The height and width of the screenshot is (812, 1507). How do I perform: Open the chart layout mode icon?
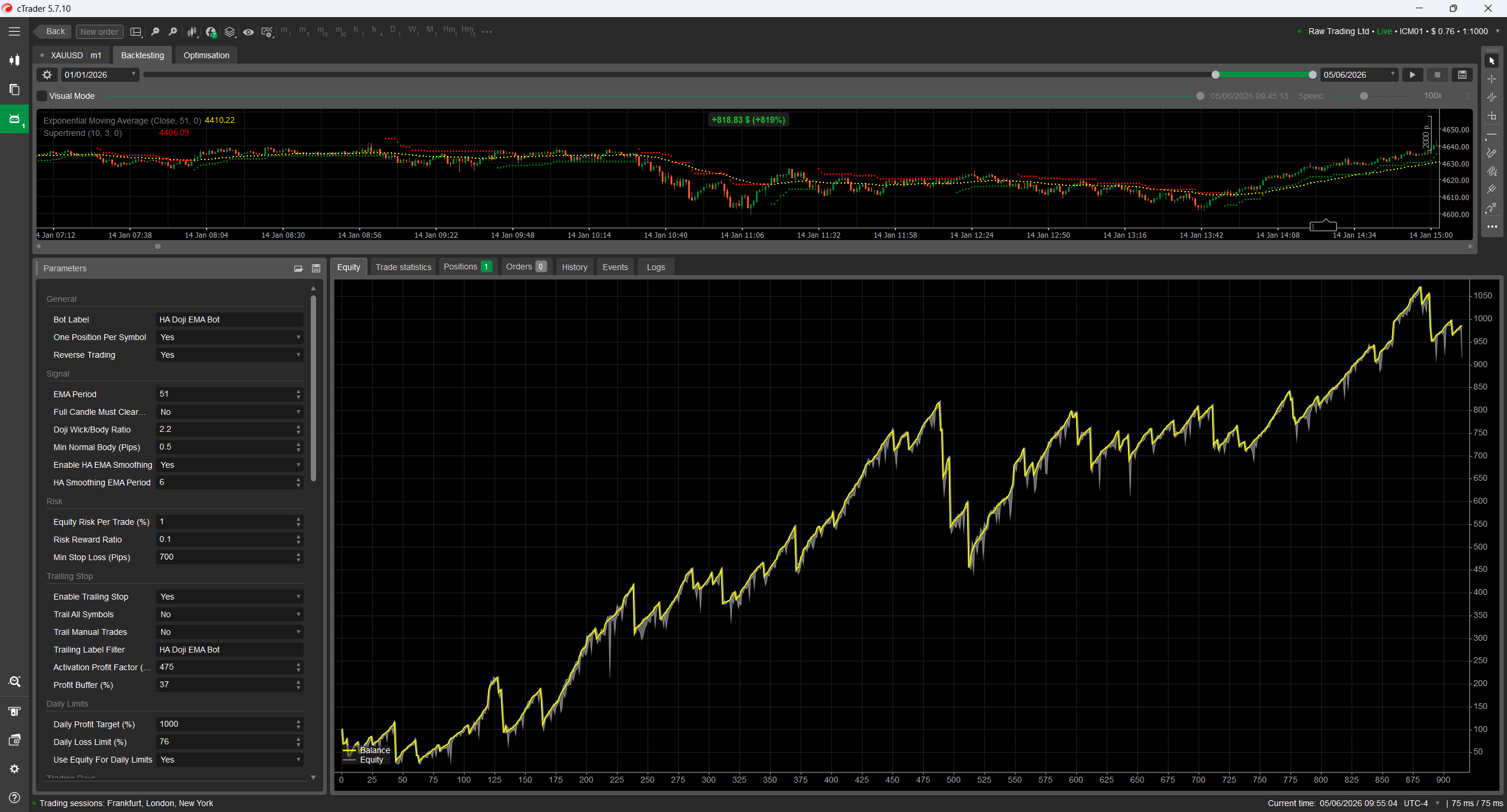tap(136, 32)
